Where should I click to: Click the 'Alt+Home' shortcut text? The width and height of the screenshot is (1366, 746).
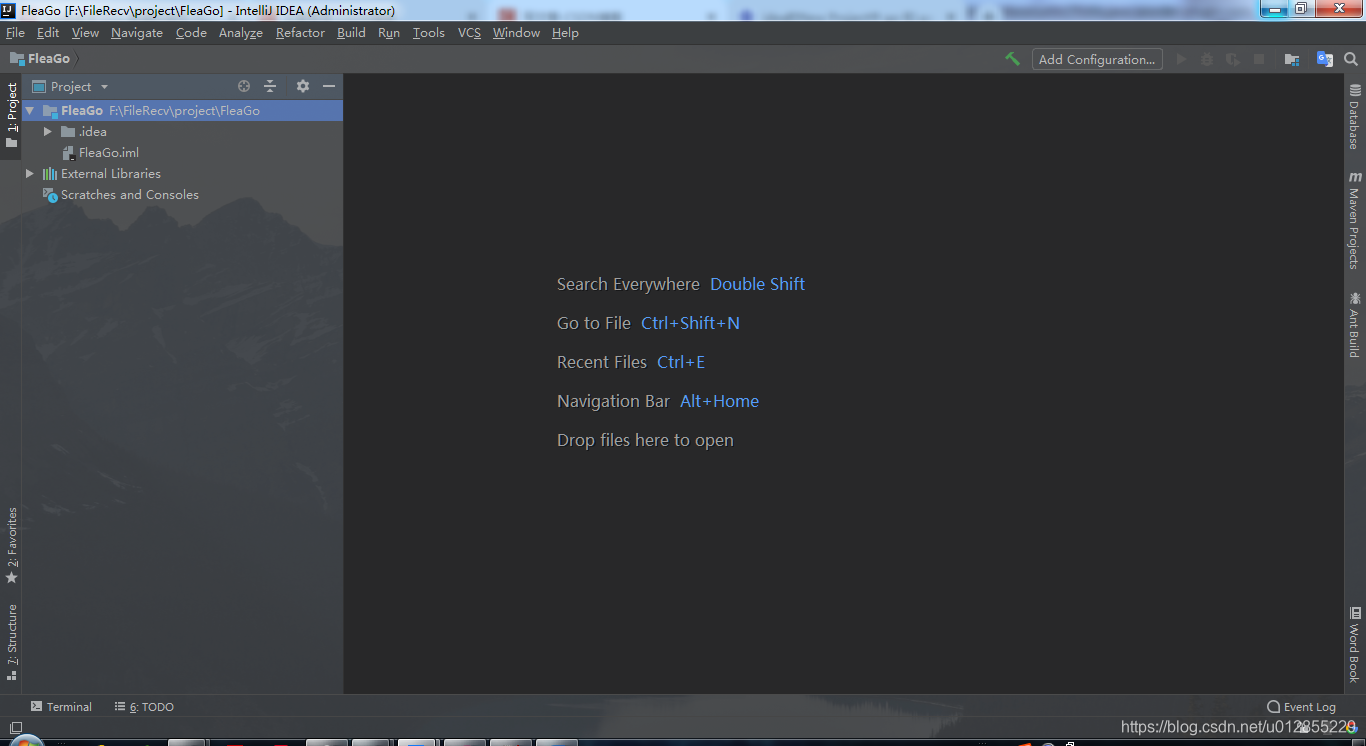coord(719,401)
